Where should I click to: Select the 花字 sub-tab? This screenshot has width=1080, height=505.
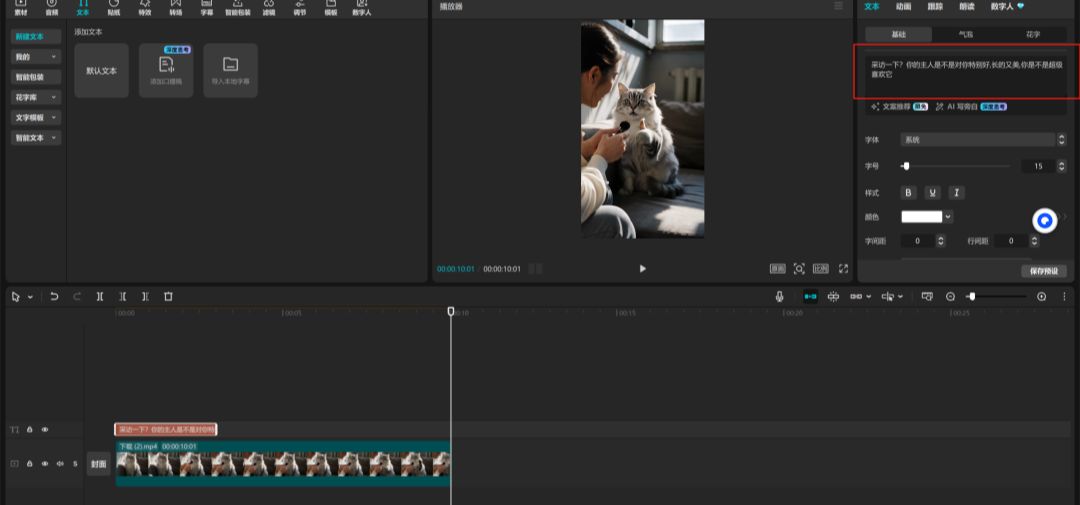[1032, 34]
